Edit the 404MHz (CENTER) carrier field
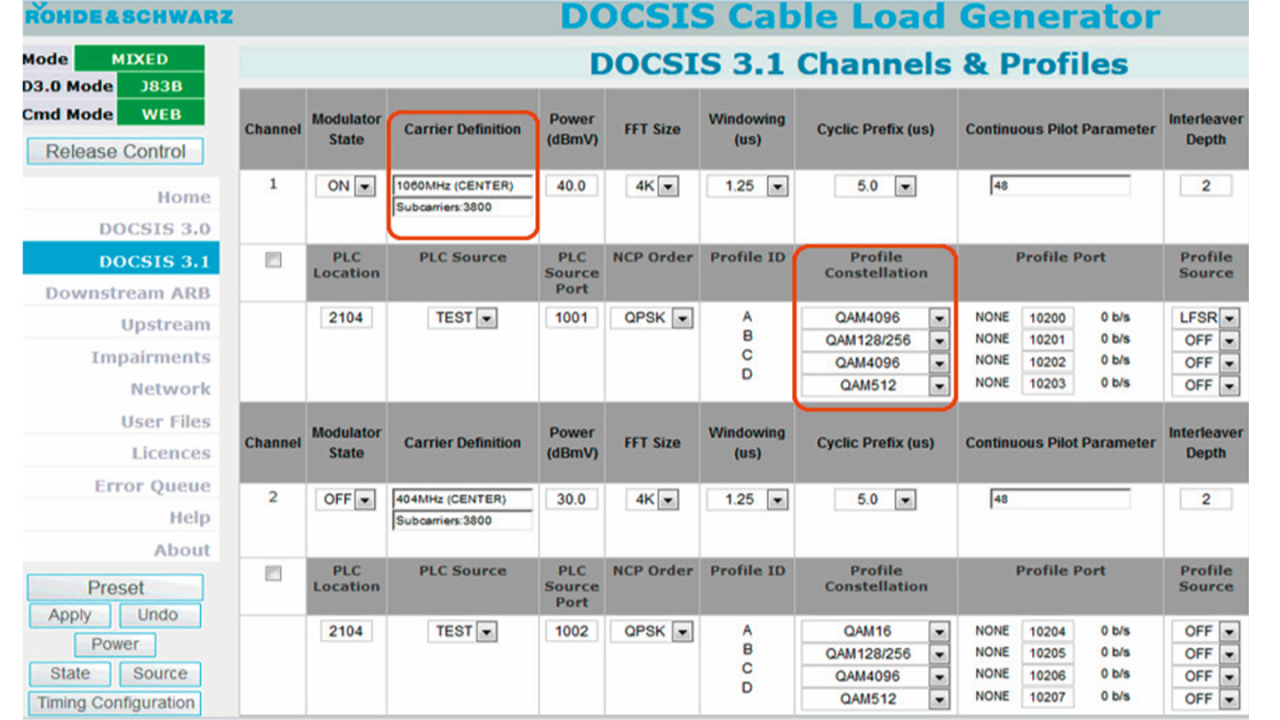Image resolution: width=1280 pixels, height=720 pixels. pyautogui.click(x=463, y=499)
